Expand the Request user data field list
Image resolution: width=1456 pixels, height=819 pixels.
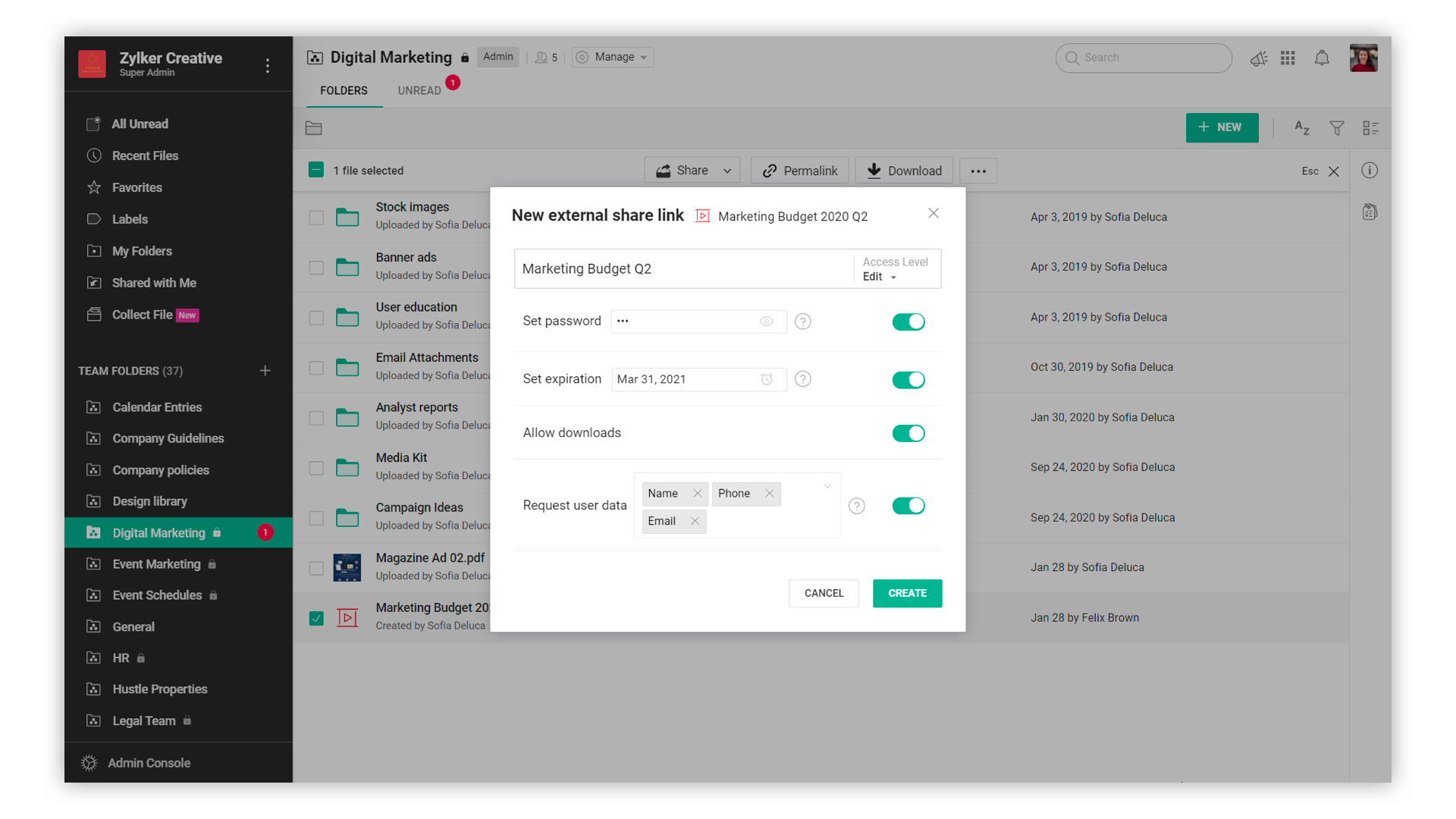point(827,486)
